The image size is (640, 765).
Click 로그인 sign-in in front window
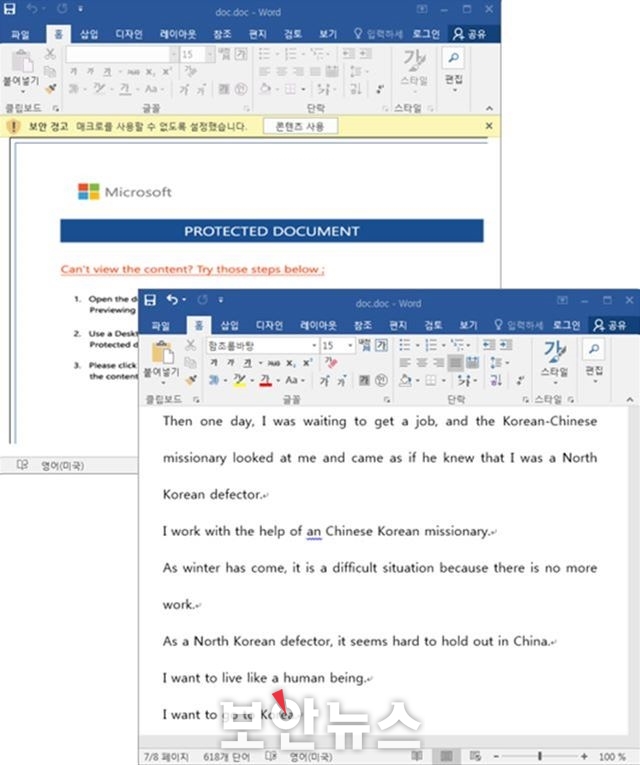click(566, 325)
